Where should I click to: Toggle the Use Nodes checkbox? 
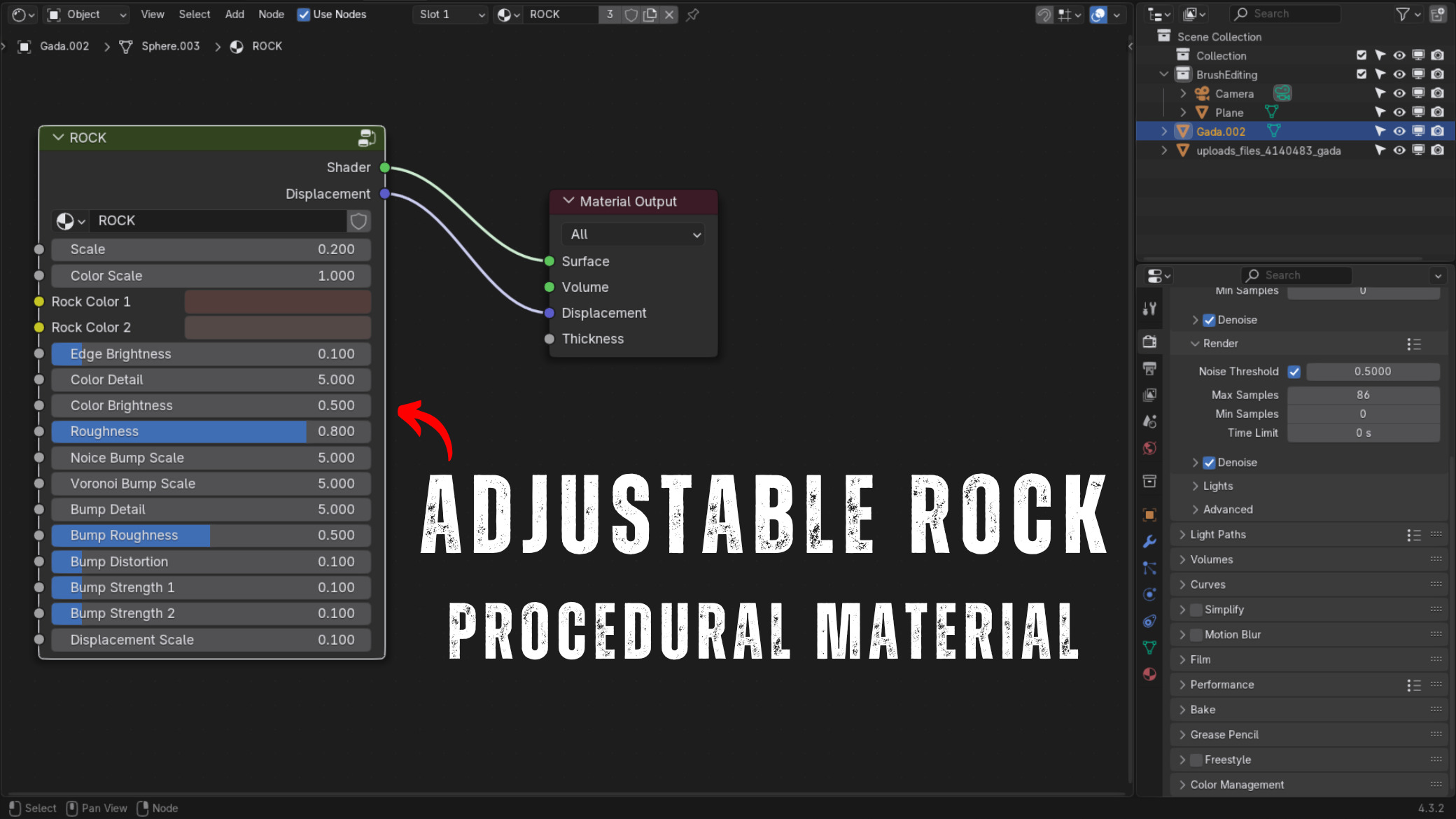click(304, 15)
